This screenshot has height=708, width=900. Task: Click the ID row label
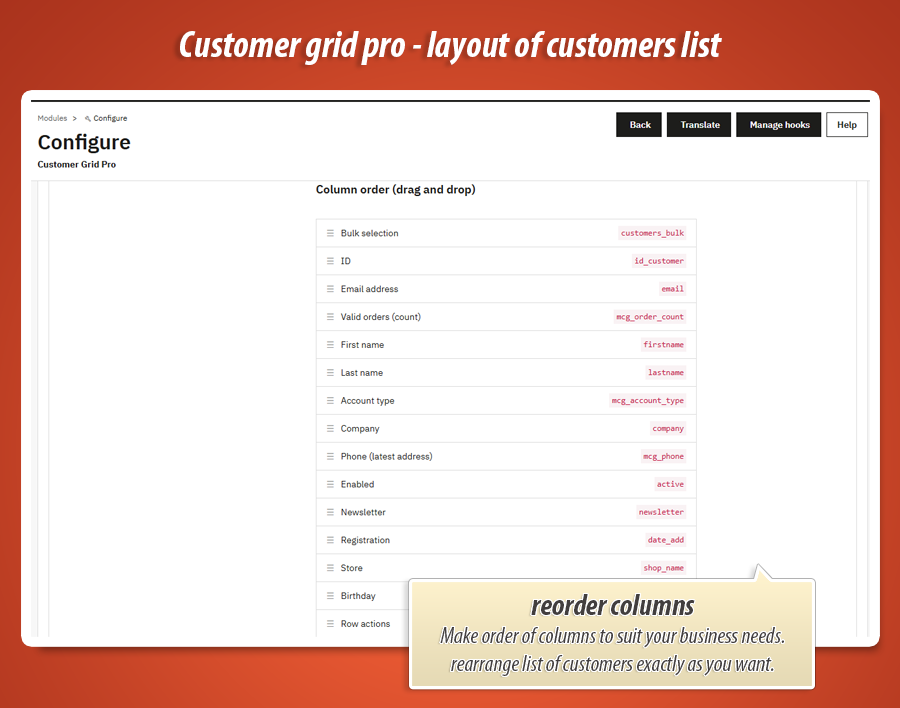(x=346, y=261)
